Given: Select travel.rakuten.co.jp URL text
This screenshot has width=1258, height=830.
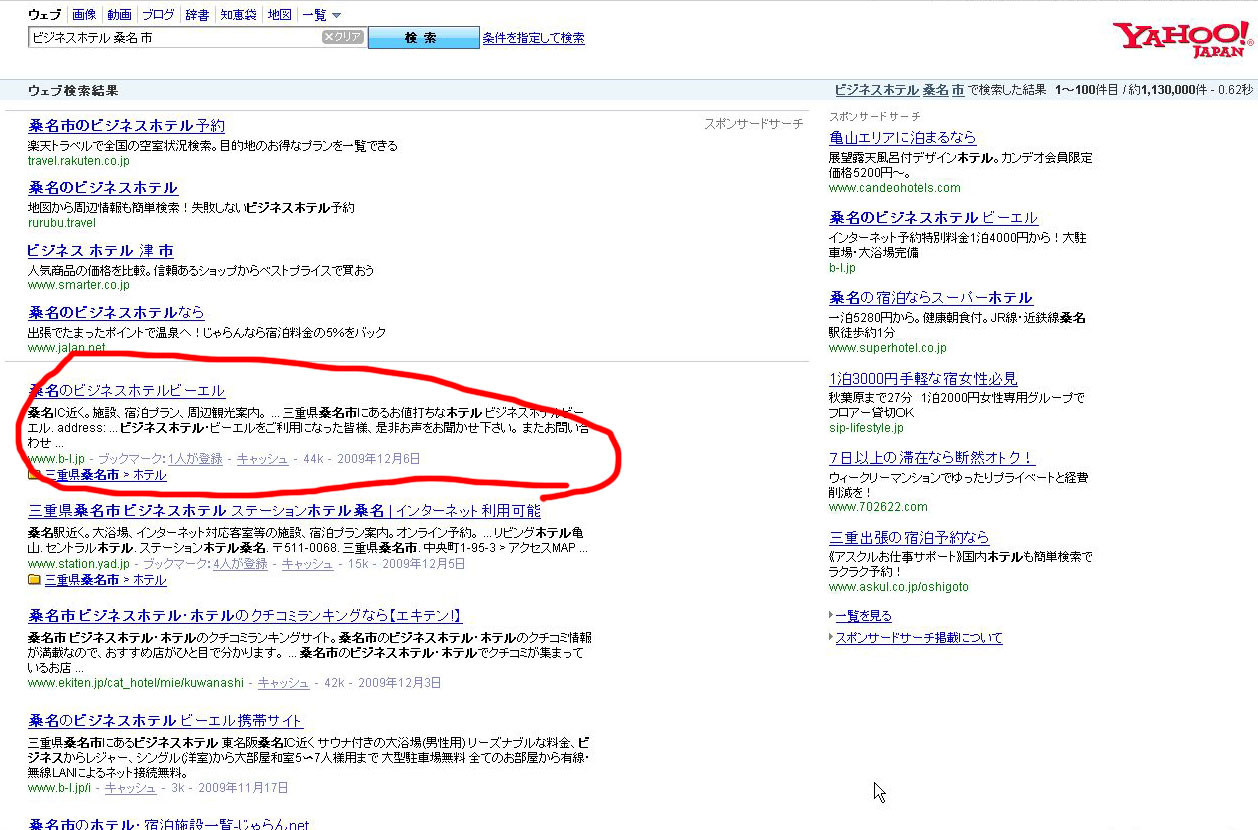Looking at the screenshot, I should [79, 160].
